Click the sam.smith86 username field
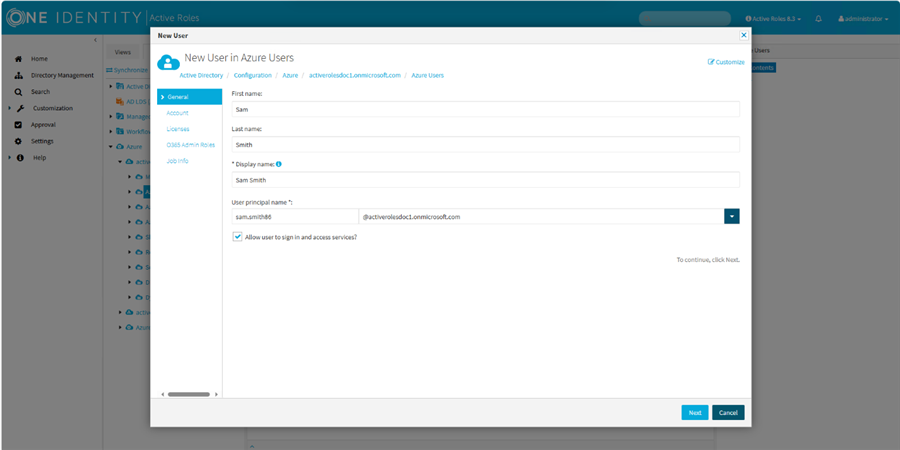Screen dimensions: 900x450 pos(295,216)
